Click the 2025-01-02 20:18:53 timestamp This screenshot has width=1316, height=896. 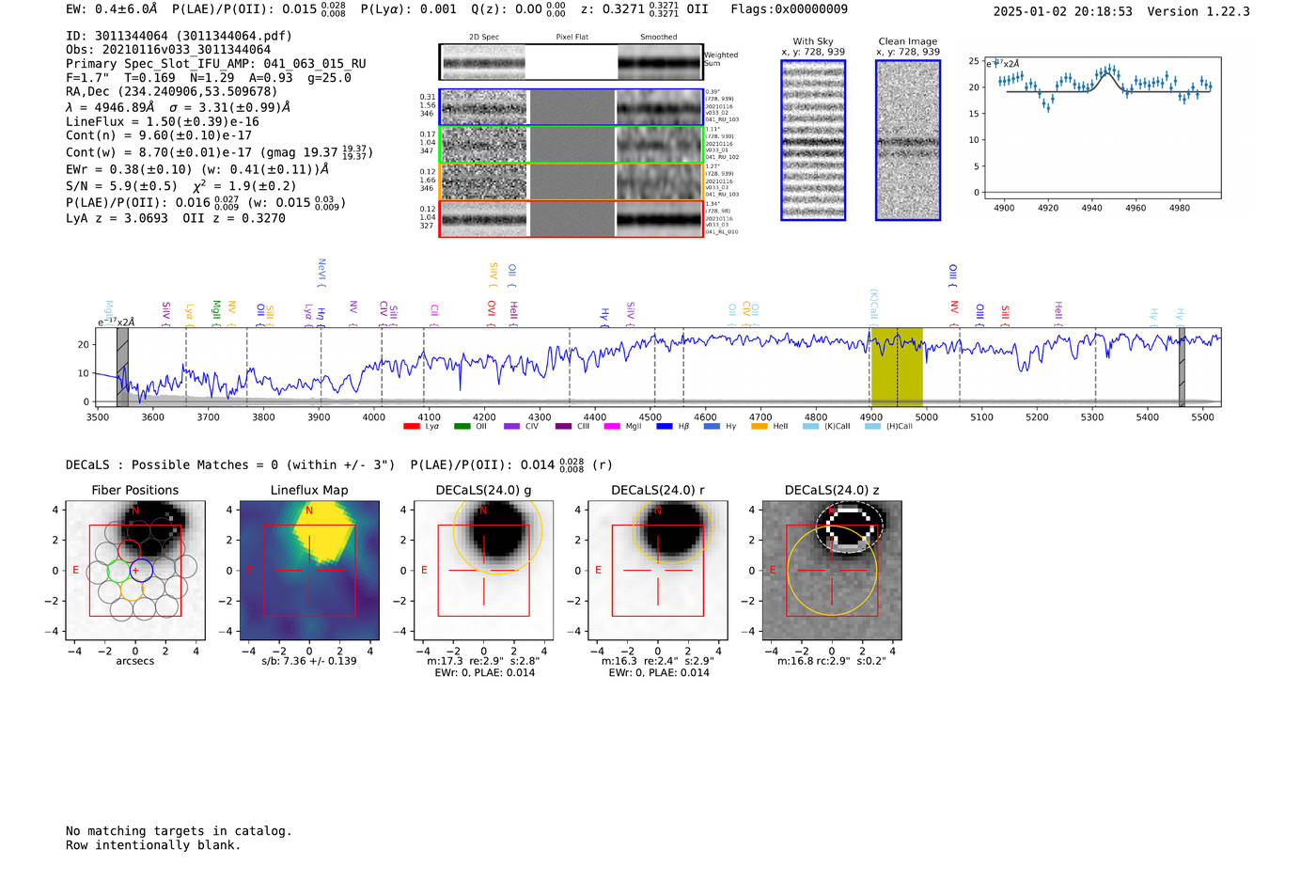pyautogui.click(x=1062, y=11)
